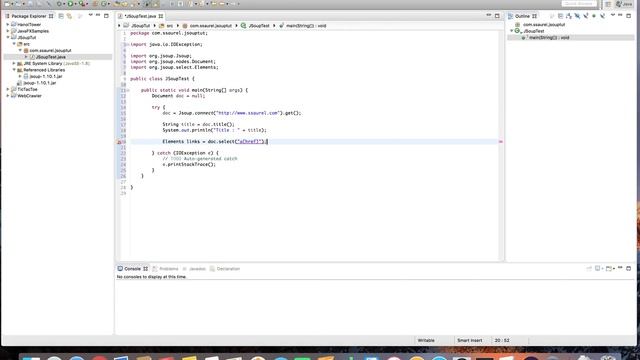Run the program with green Run button
Viewport: 640px width, 360px height.
70,4
